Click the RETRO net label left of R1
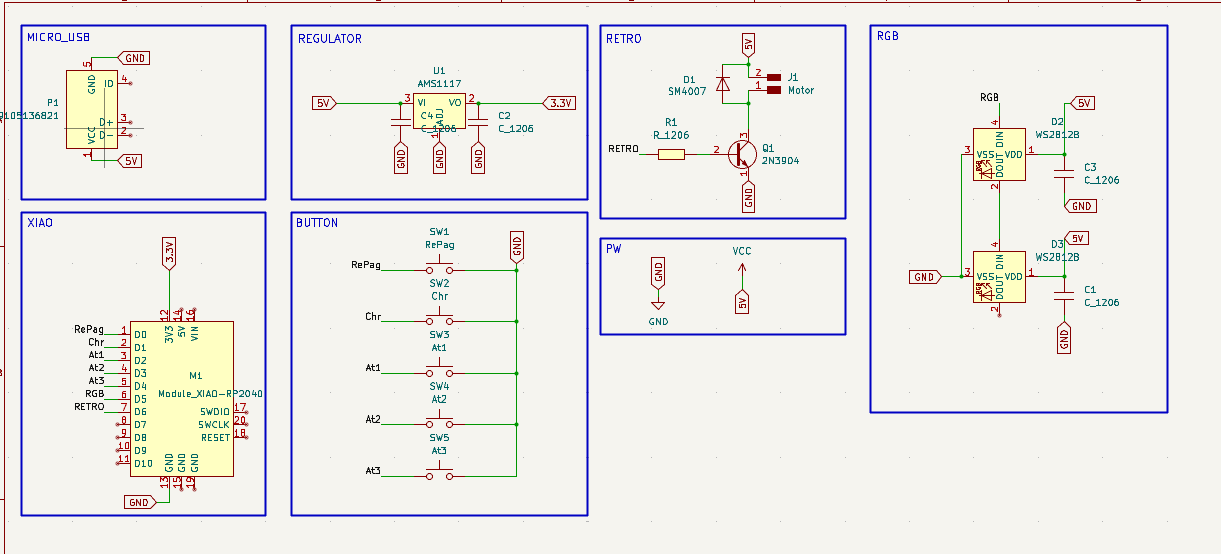Viewport: 1221px width, 554px height. (623, 149)
